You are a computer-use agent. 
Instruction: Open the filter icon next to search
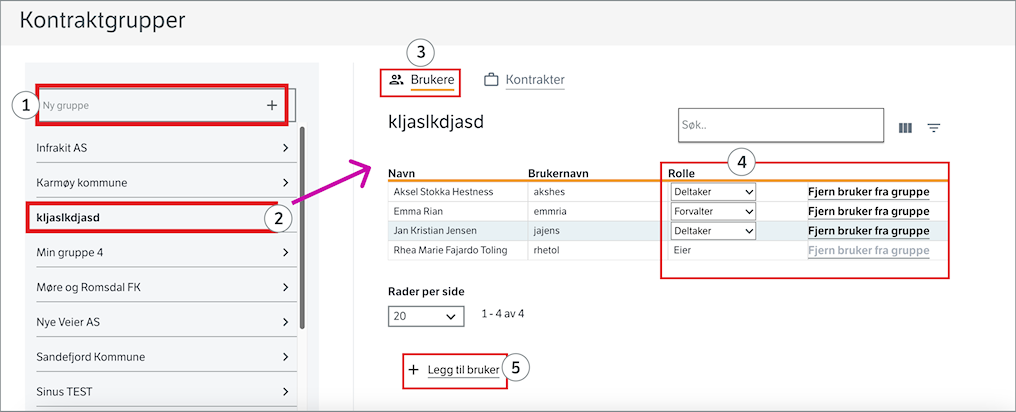(x=933, y=128)
